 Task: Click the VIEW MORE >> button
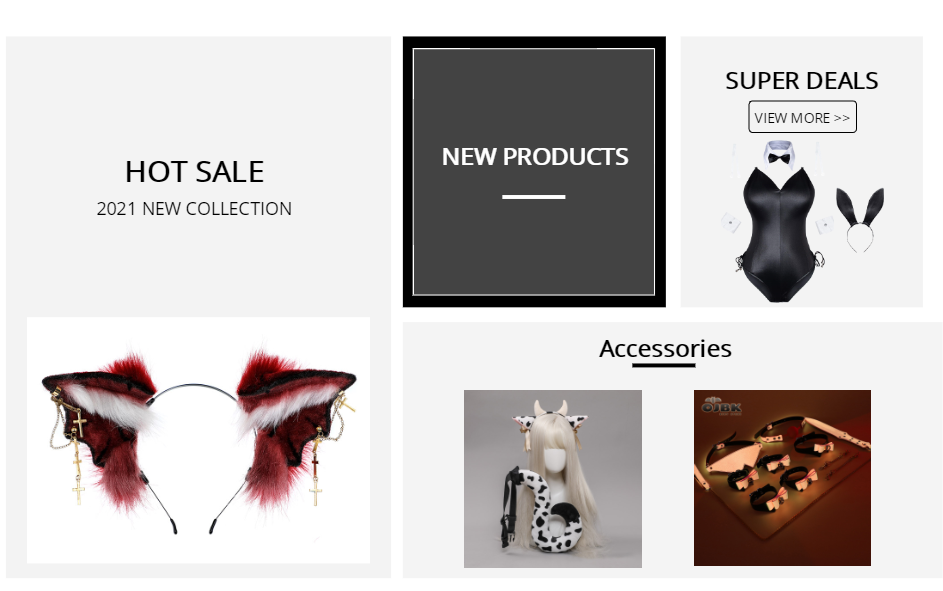802,117
